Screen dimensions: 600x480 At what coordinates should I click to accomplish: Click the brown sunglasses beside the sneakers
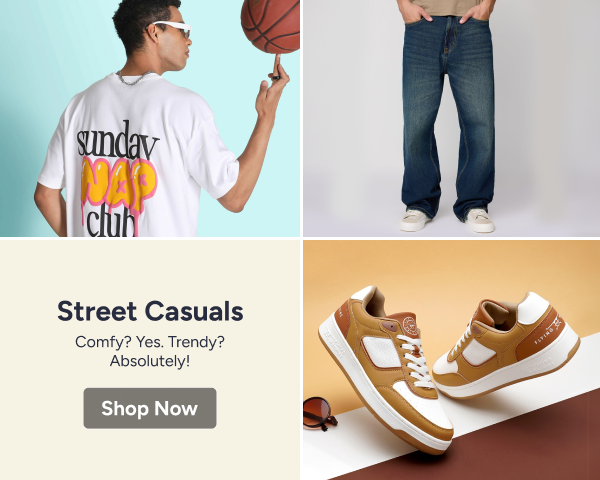click(x=320, y=413)
